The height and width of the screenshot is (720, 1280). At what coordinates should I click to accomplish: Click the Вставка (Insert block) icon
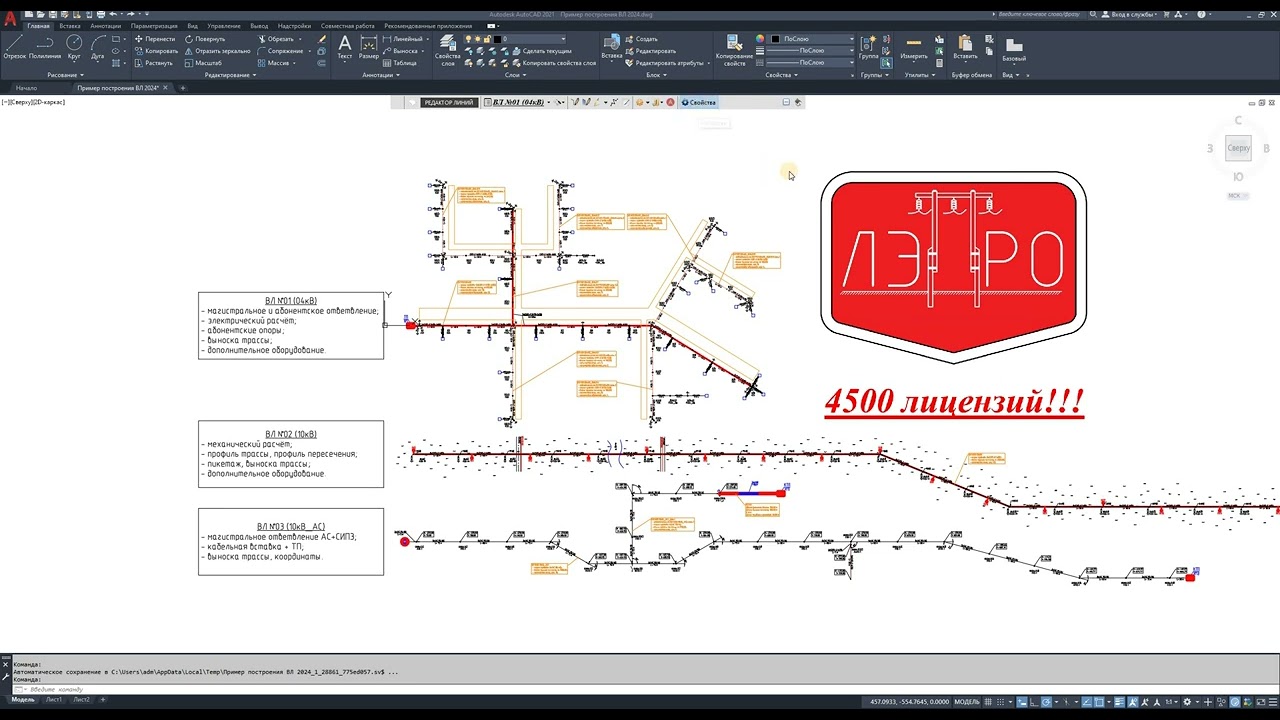[x=612, y=47]
